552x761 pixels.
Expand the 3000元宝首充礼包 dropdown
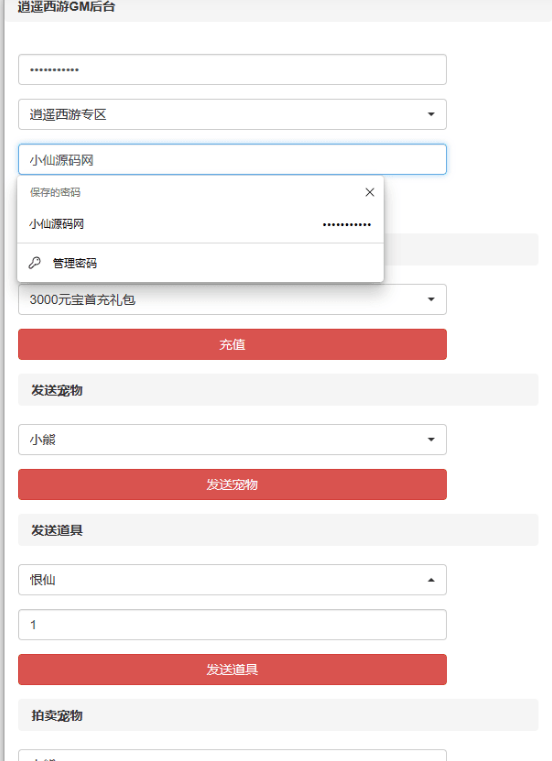click(x=232, y=299)
